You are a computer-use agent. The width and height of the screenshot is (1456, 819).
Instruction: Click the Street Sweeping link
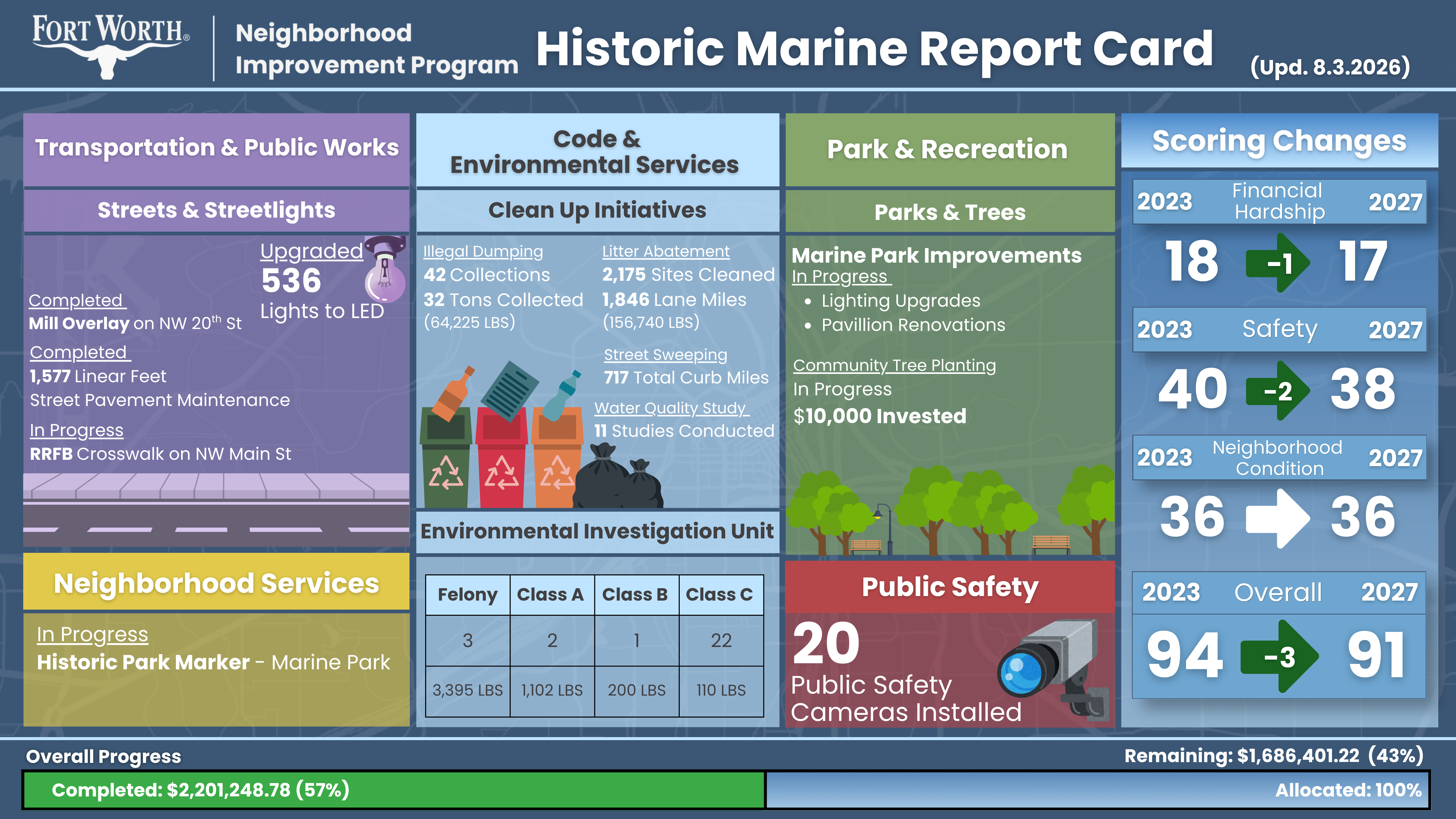pos(666,355)
